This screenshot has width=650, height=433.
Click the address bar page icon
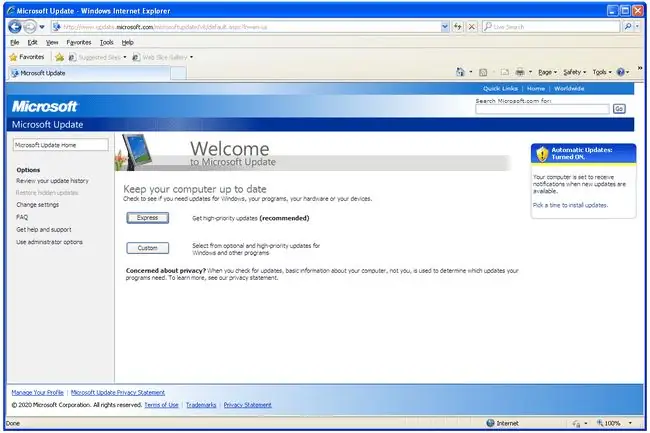tap(56, 27)
